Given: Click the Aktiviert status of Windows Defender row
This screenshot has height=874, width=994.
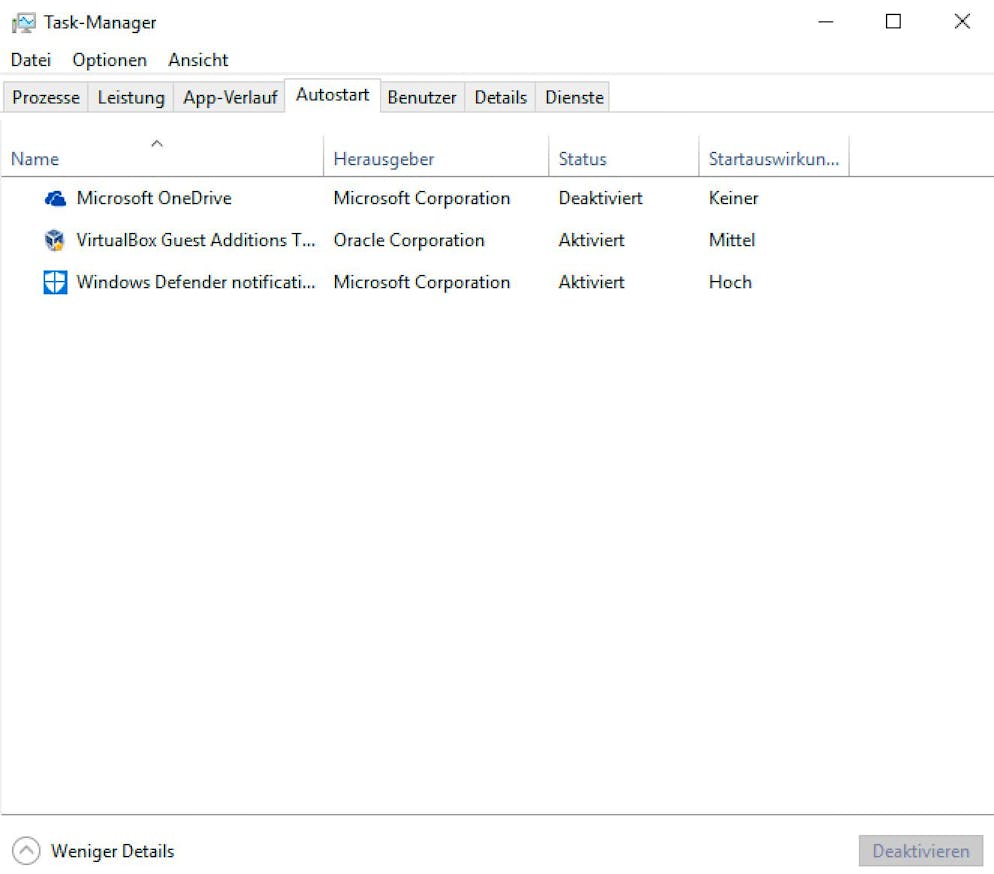Looking at the screenshot, I should (x=591, y=282).
